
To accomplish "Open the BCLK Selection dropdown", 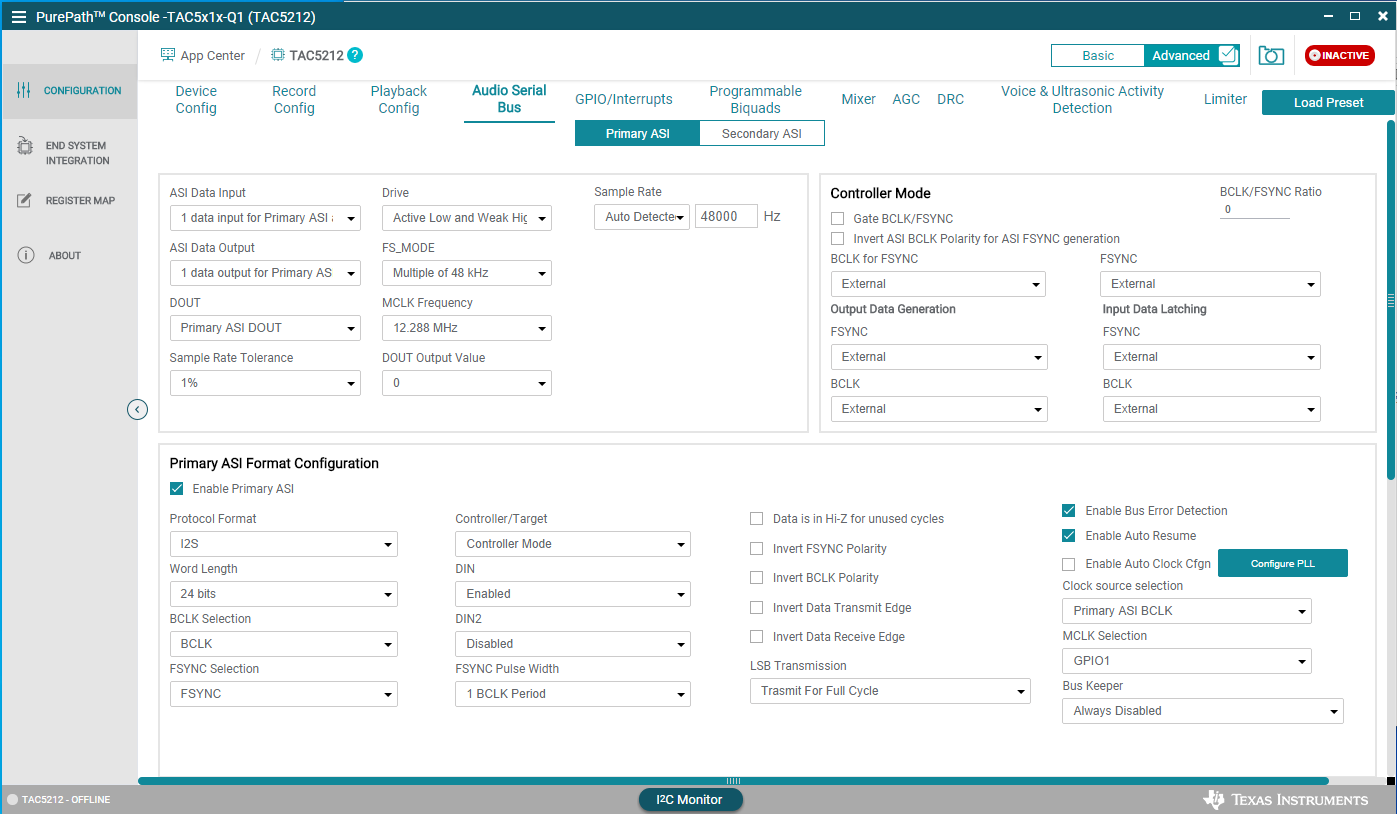I will coord(284,644).
